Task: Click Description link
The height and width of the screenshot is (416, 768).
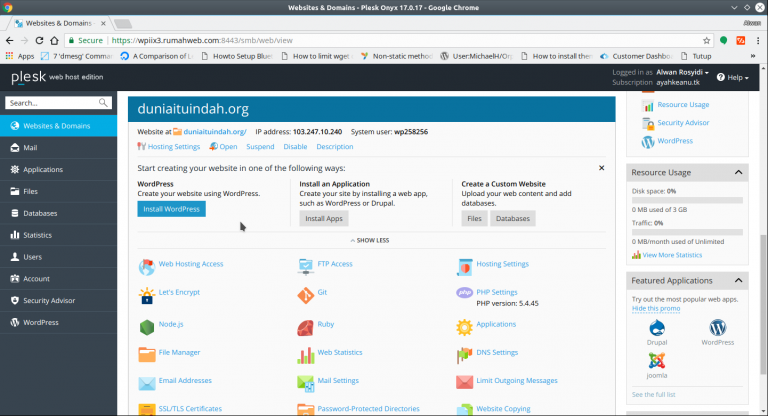Action: [x=335, y=147]
